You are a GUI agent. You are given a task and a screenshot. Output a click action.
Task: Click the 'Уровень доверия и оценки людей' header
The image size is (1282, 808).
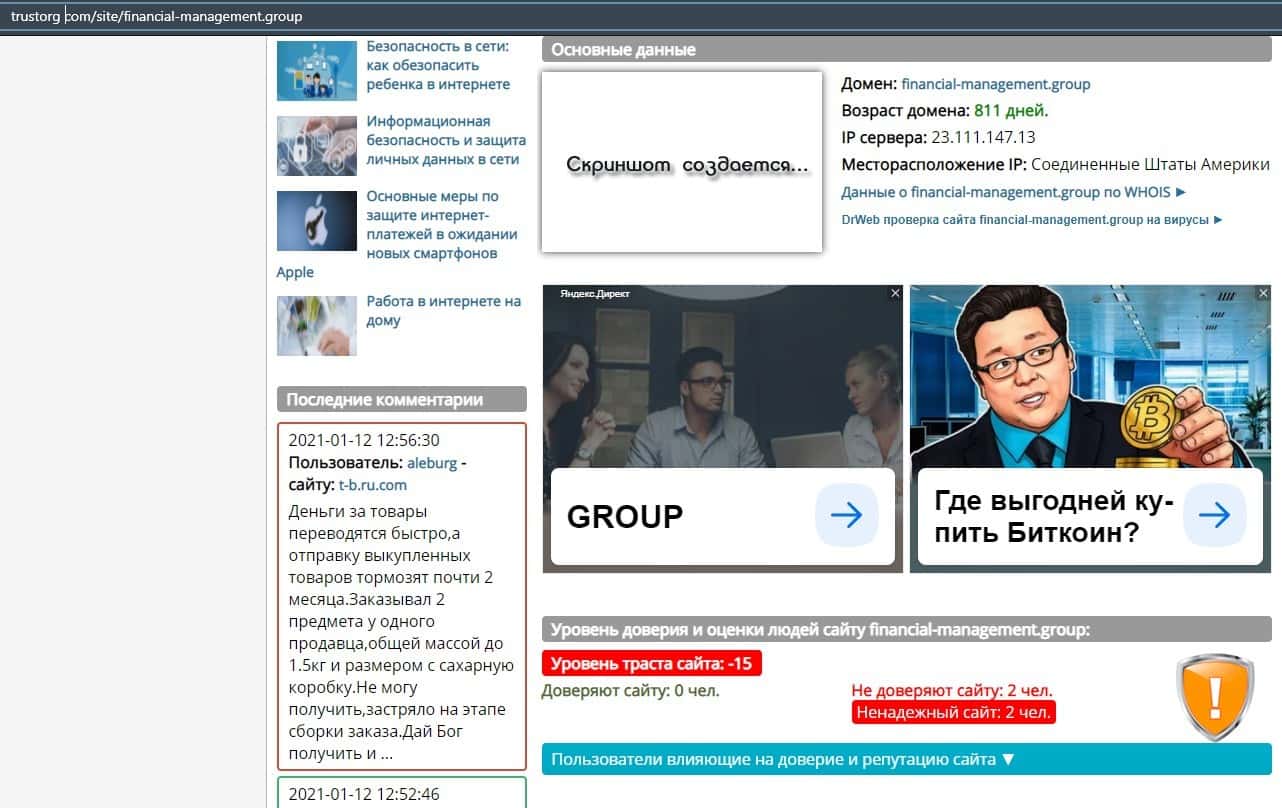[907, 629]
